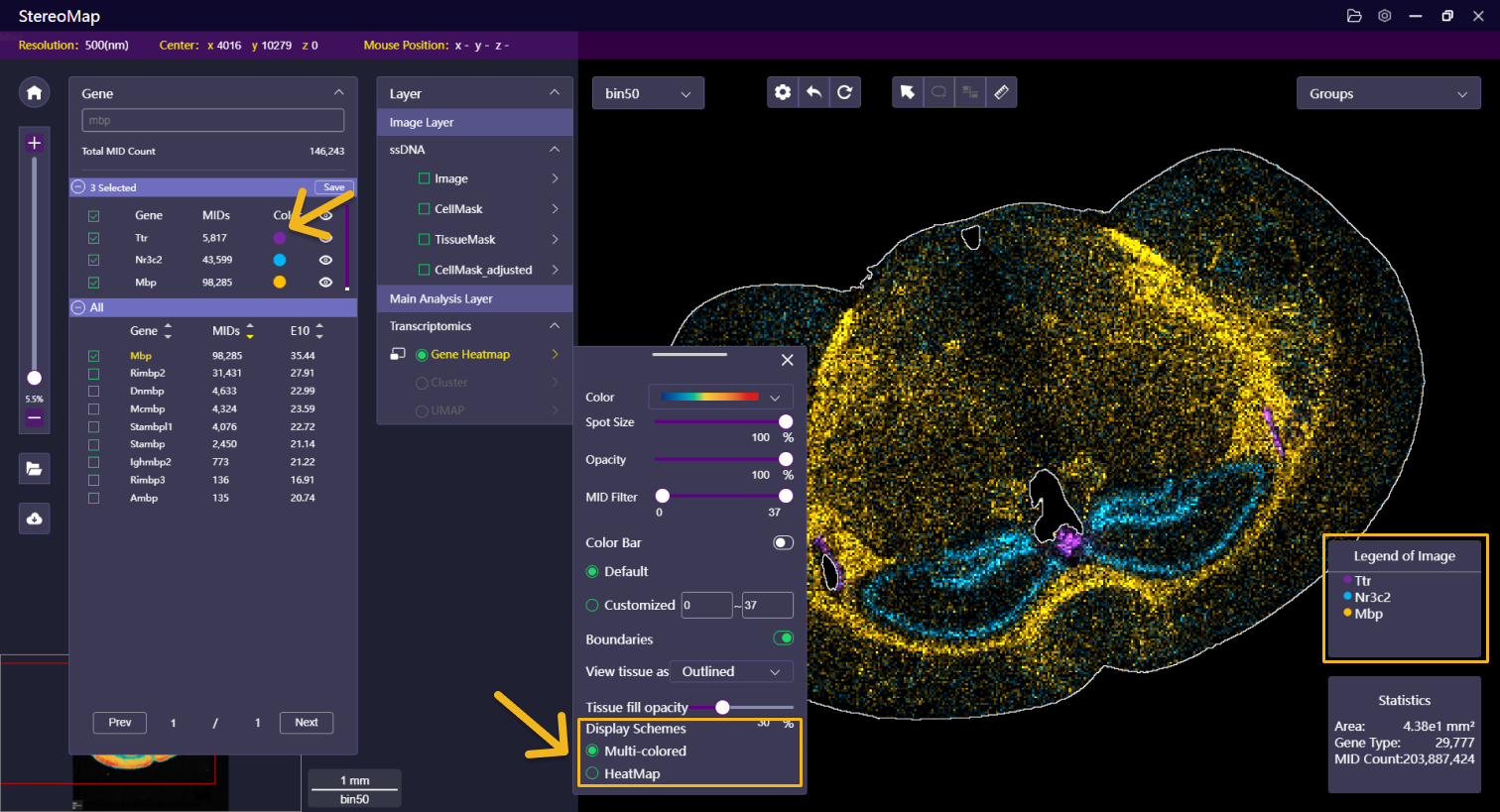Toggle visibility eye for Nr3c2 gene
The image size is (1500, 812).
325,260
